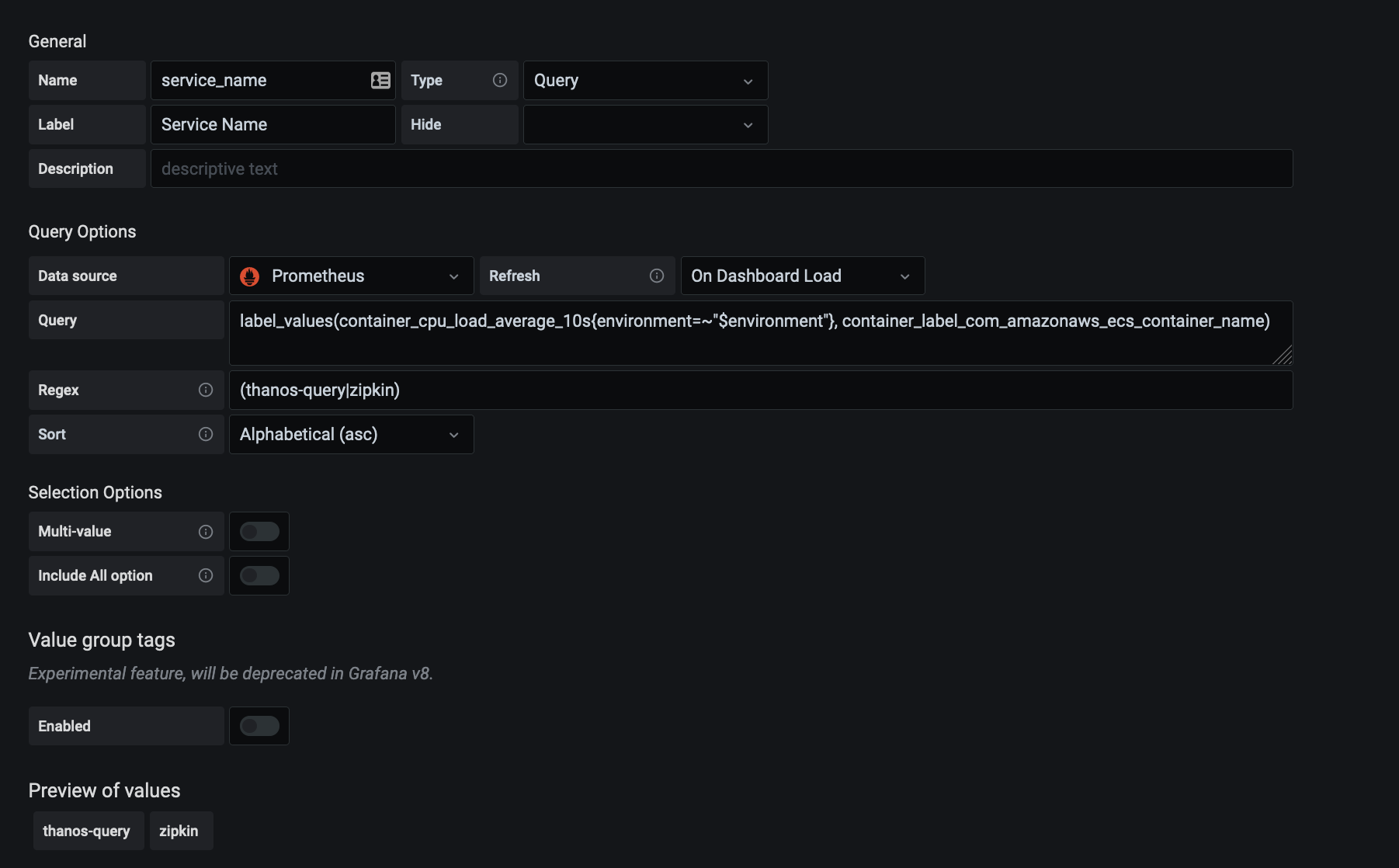Click the Preview of values heading
This screenshot has width=1399, height=868.
(x=104, y=790)
